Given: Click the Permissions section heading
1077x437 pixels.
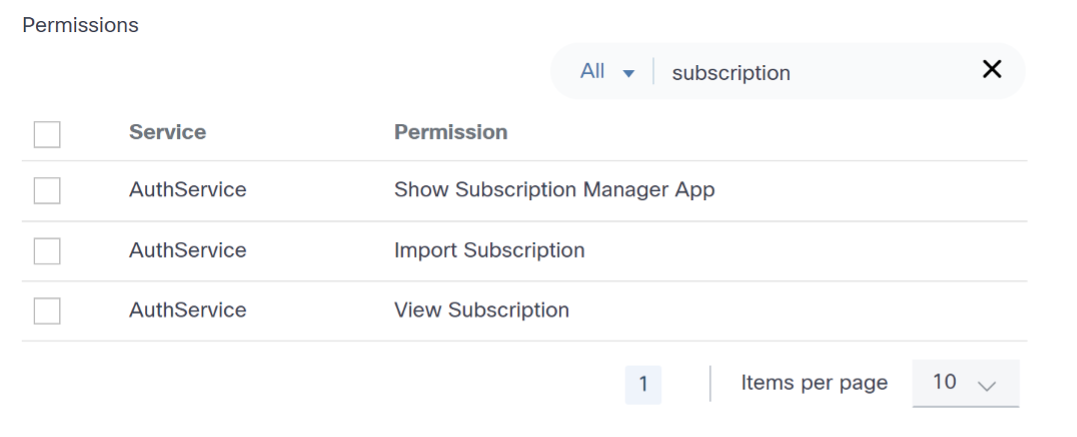Looking at the screenshot, I should click(80, 26).
